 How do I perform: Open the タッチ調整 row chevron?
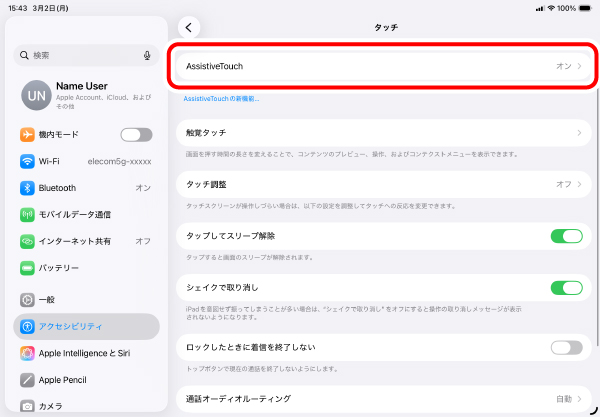pyautogui.click(x=580, y=184)
